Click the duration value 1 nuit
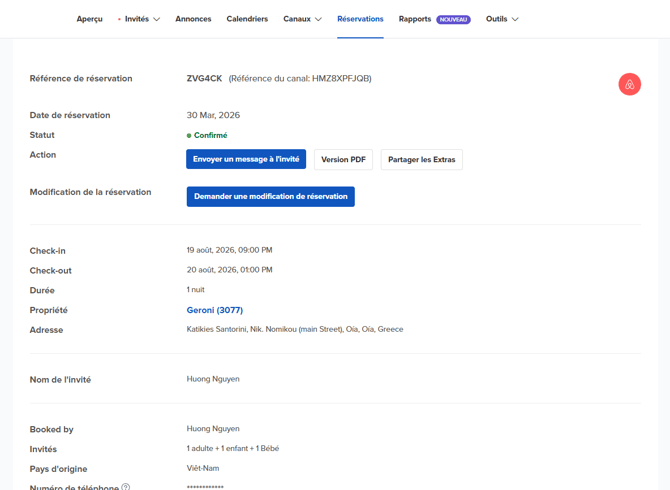Screen dimensions: 670x490 tap(196, 290)
